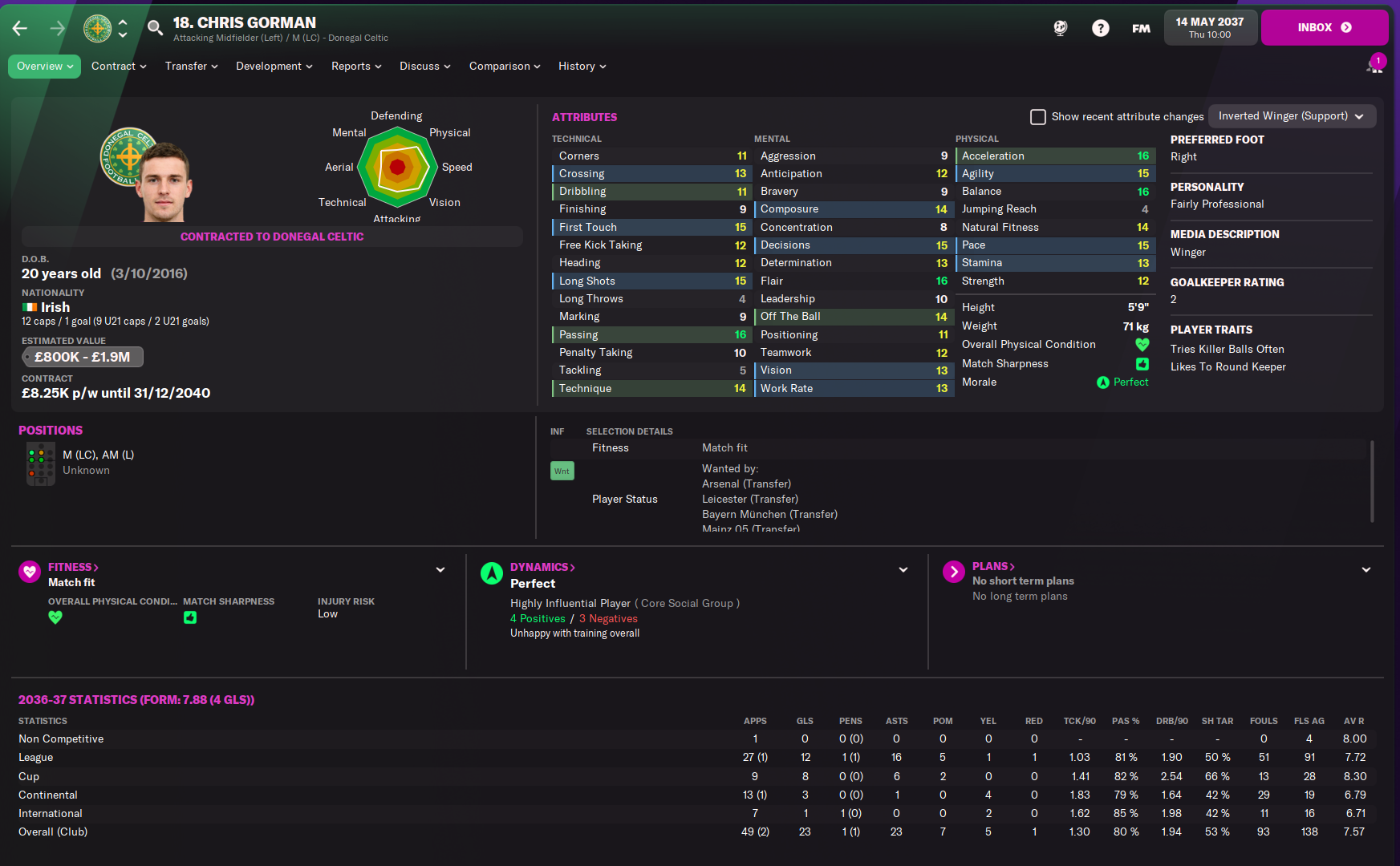
Task: Click the match sharpness icon in Fitness panel
Action: 190,617
